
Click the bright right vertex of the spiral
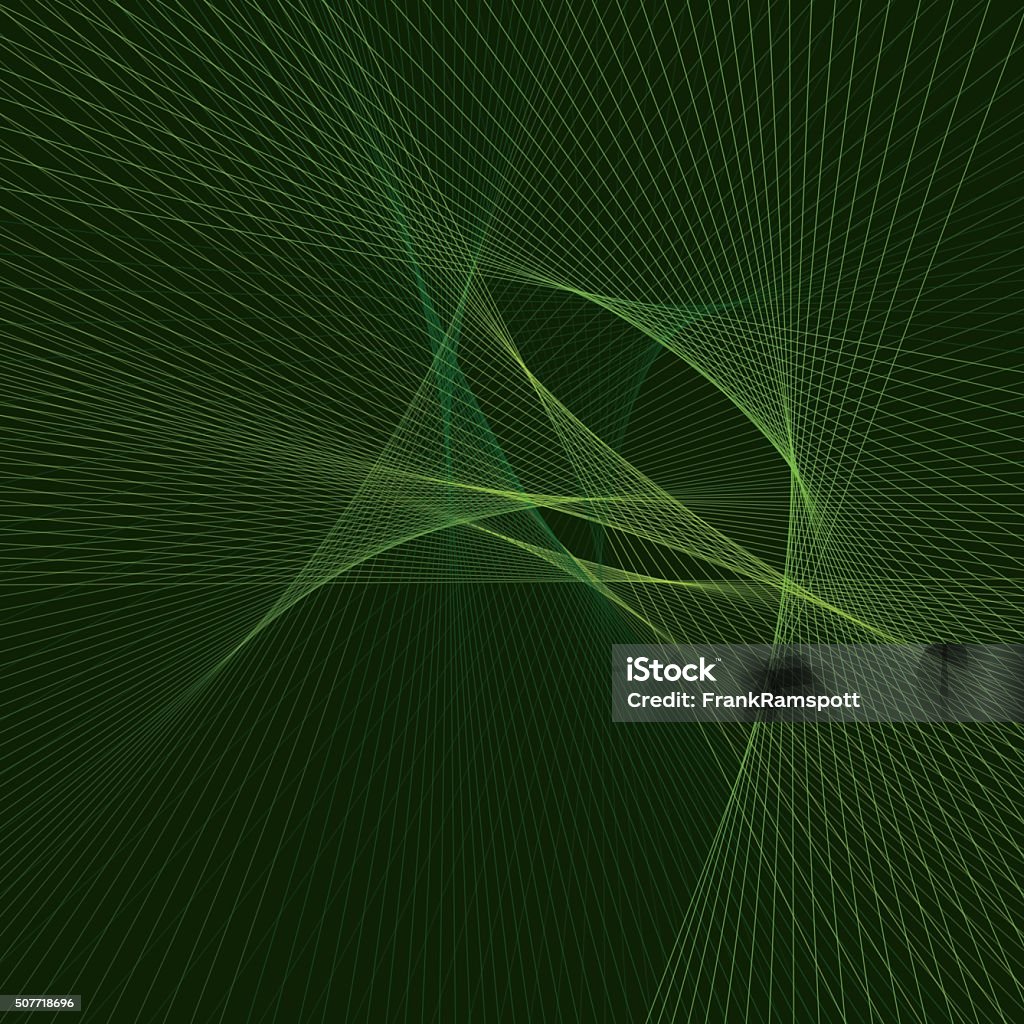tap(792, 468)
